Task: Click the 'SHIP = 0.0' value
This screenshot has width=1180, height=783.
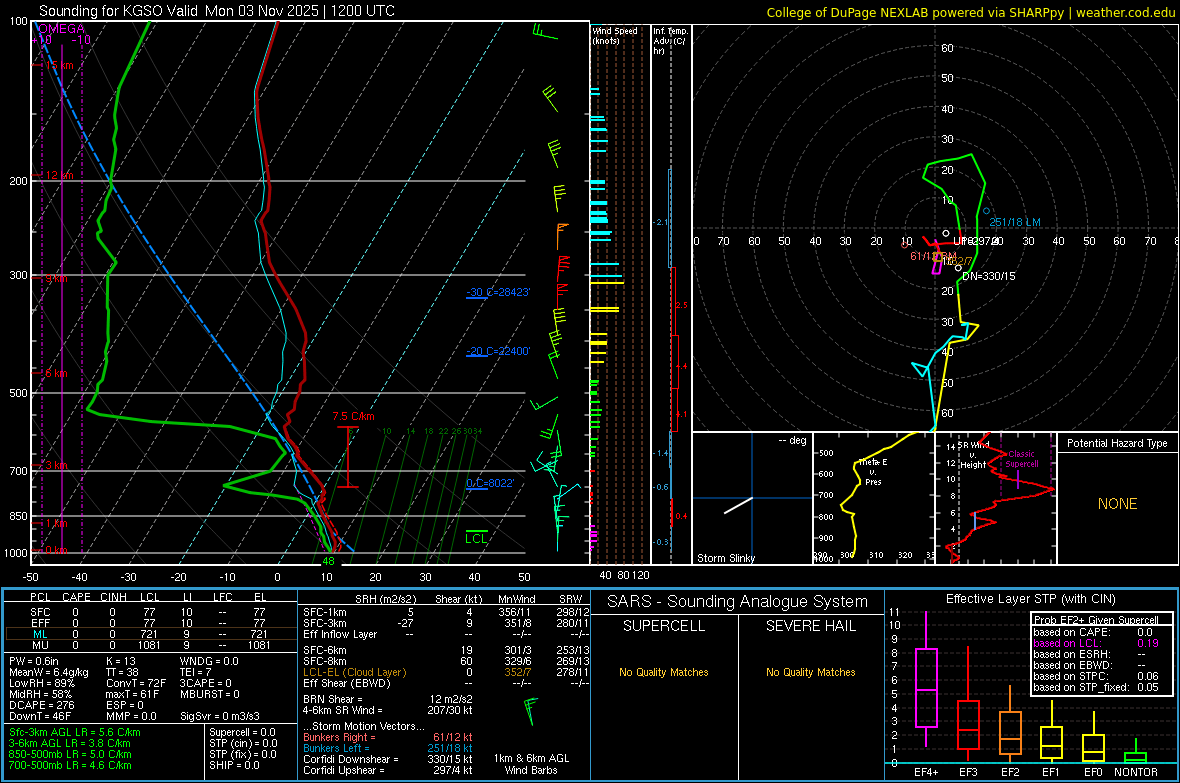Action: pyautogui.click(x=235, y=765)
